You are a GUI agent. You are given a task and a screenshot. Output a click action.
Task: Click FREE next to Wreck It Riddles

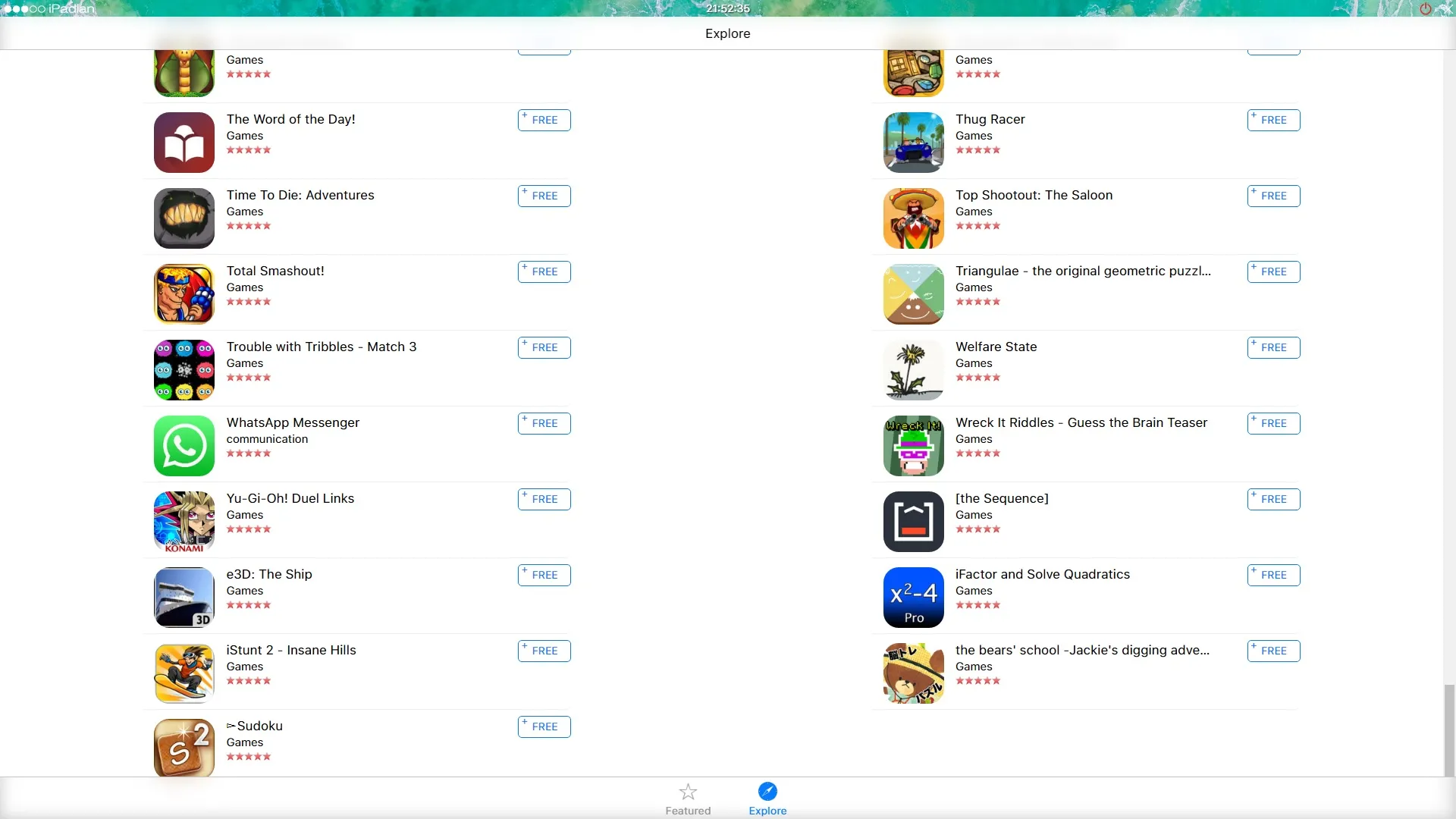1274,423
